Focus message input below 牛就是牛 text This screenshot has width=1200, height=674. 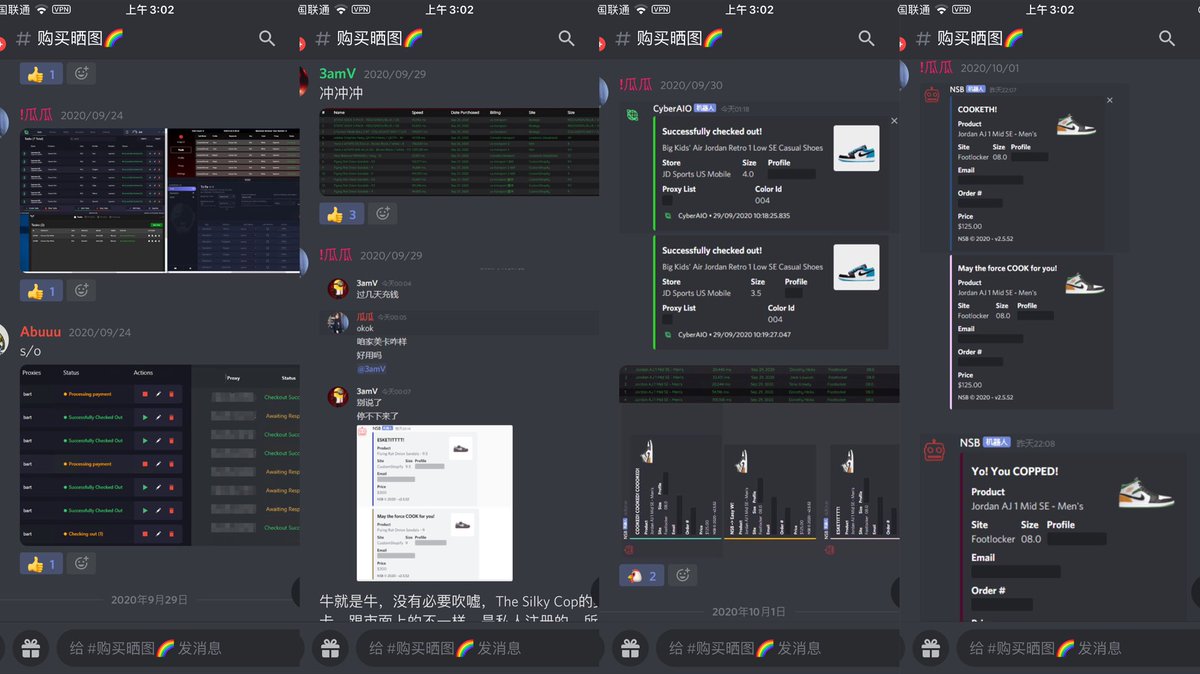tap(478, 648)
